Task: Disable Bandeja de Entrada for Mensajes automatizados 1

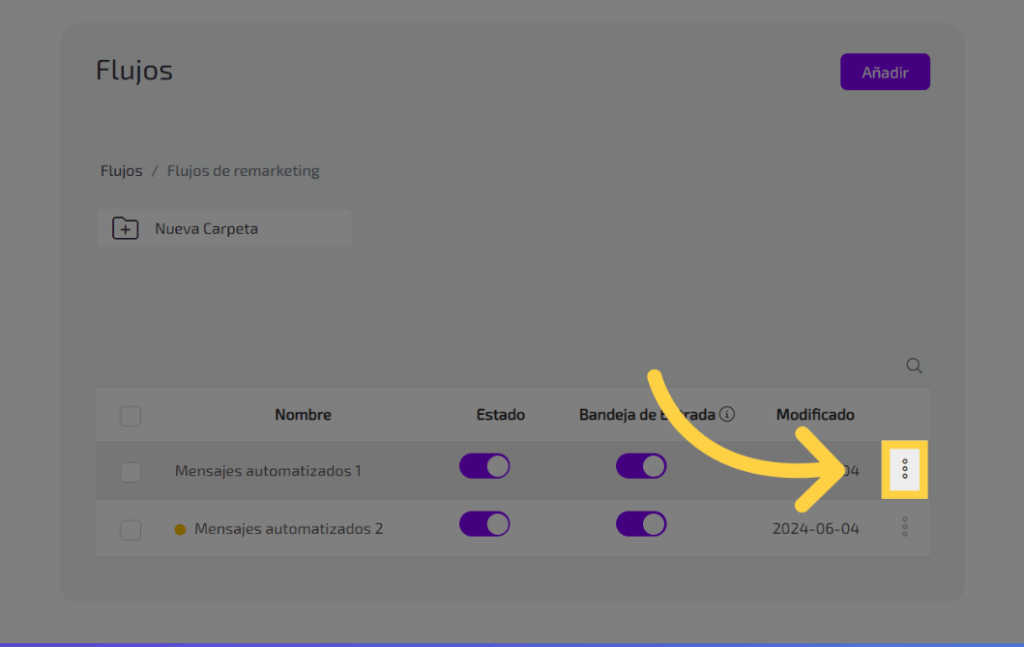Action: click(641, 466)
